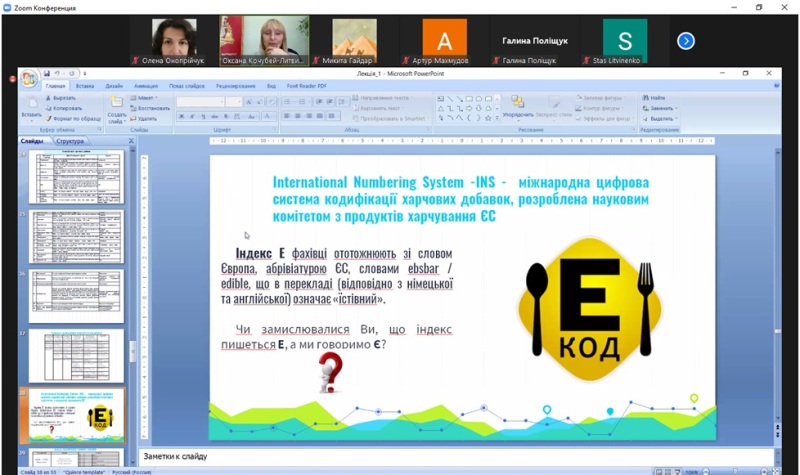Click the Undo arrow in quick access toolbar
This screenshot has height=475, width=800.
(x=58, y=73)
